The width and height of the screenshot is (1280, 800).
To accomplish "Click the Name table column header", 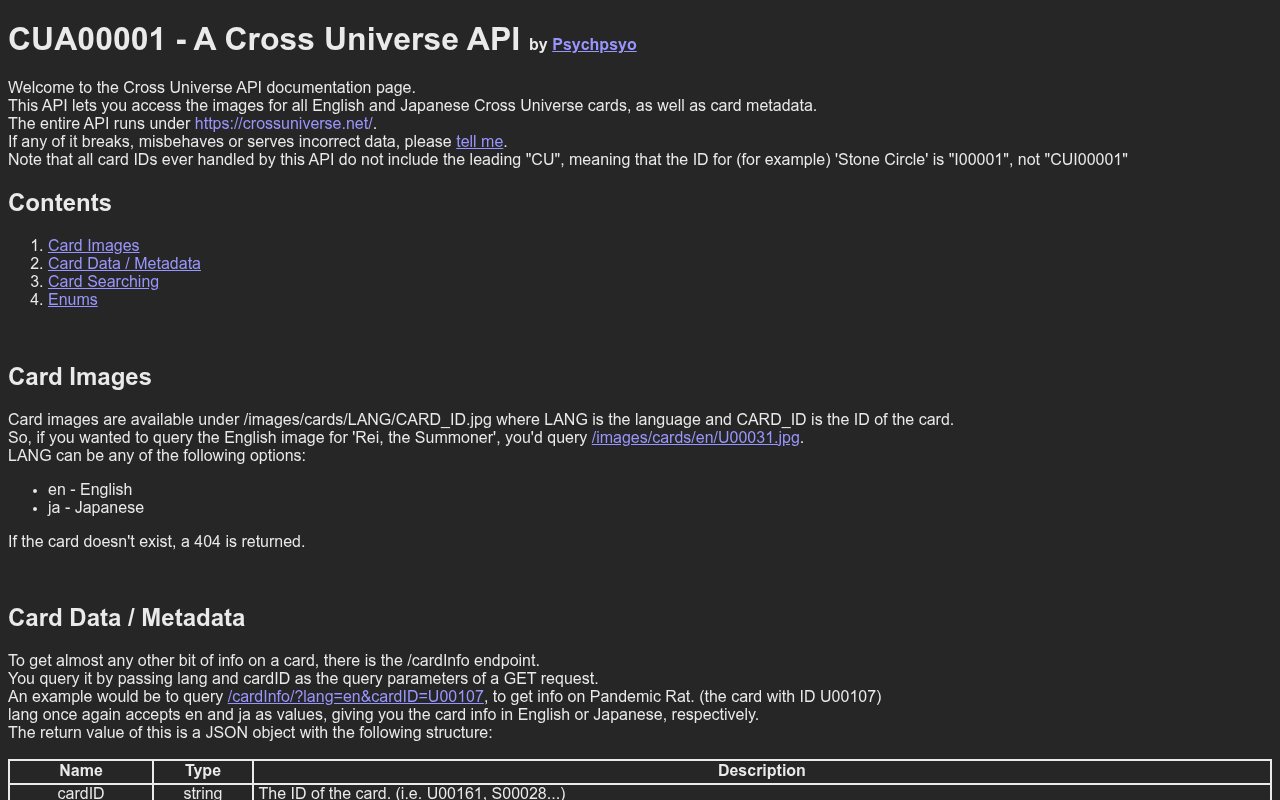I will [81, 771].
